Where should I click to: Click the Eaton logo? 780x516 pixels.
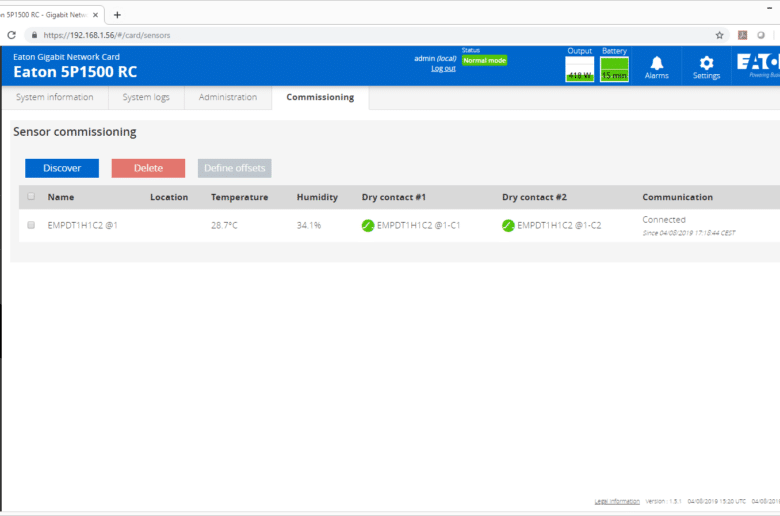click(758, 65)
